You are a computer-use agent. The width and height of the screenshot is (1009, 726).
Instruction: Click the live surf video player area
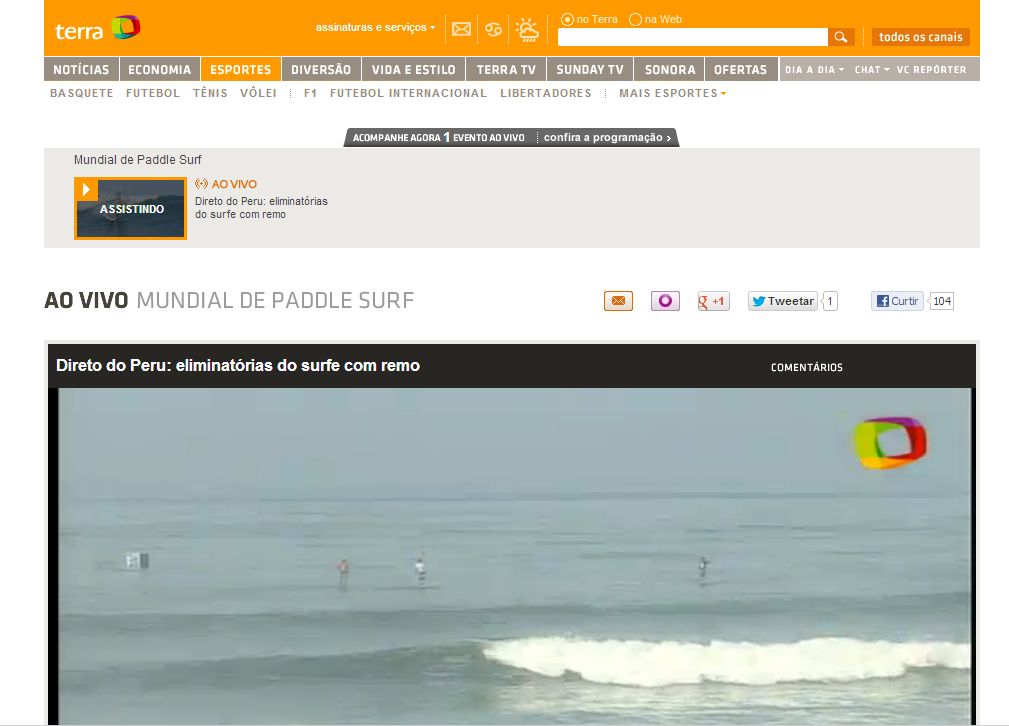pos(514,557)
